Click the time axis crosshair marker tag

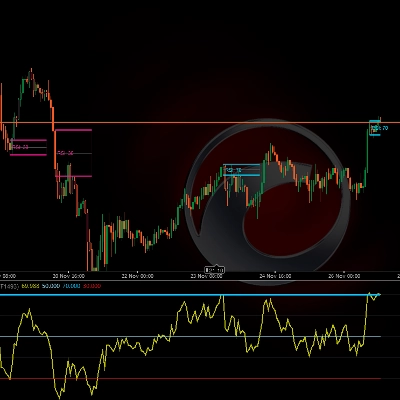(x=215, y=270)
